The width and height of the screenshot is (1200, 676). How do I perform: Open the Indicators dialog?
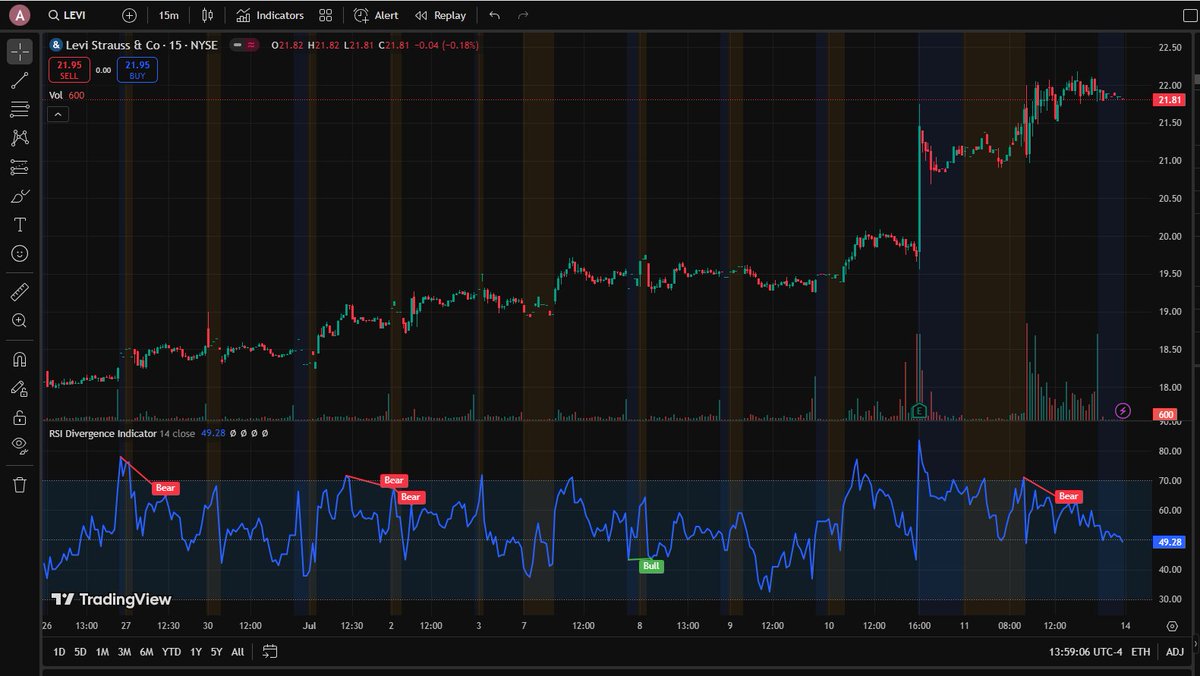pos(270,16)
